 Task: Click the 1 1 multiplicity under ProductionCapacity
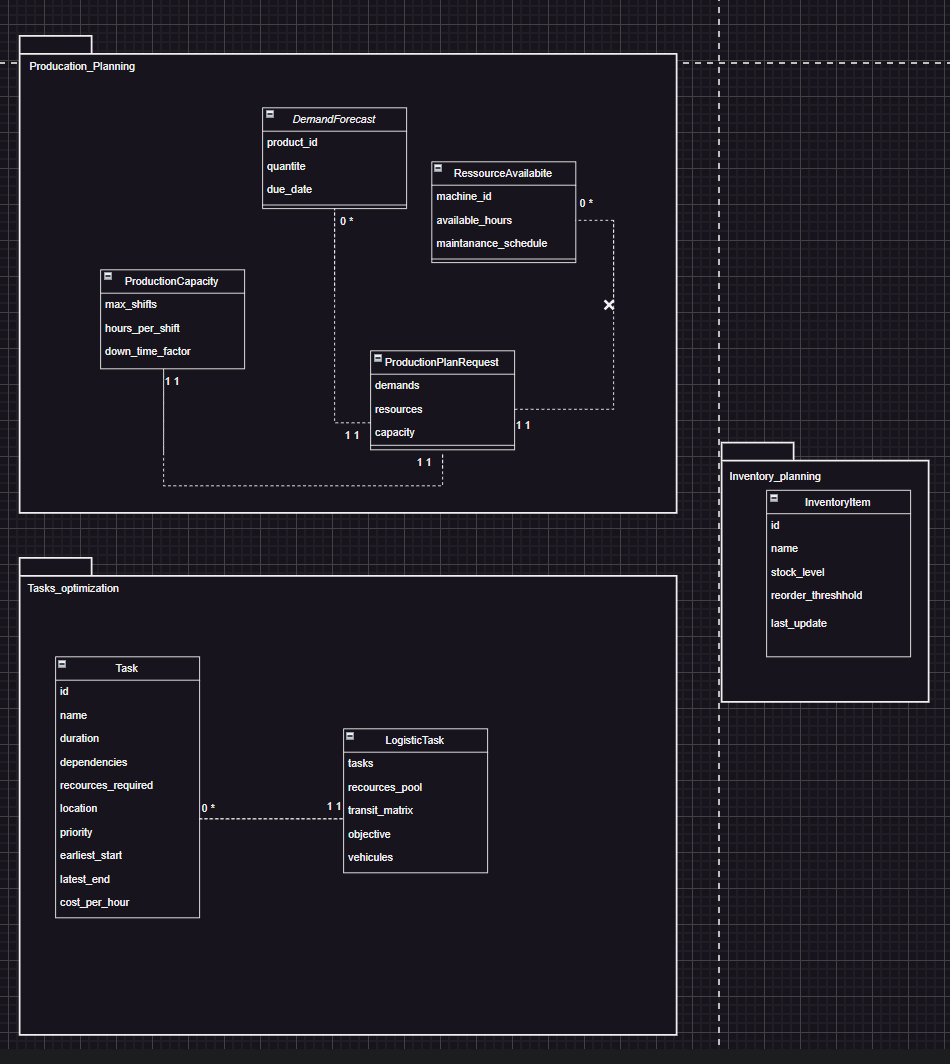coord(172,381)
